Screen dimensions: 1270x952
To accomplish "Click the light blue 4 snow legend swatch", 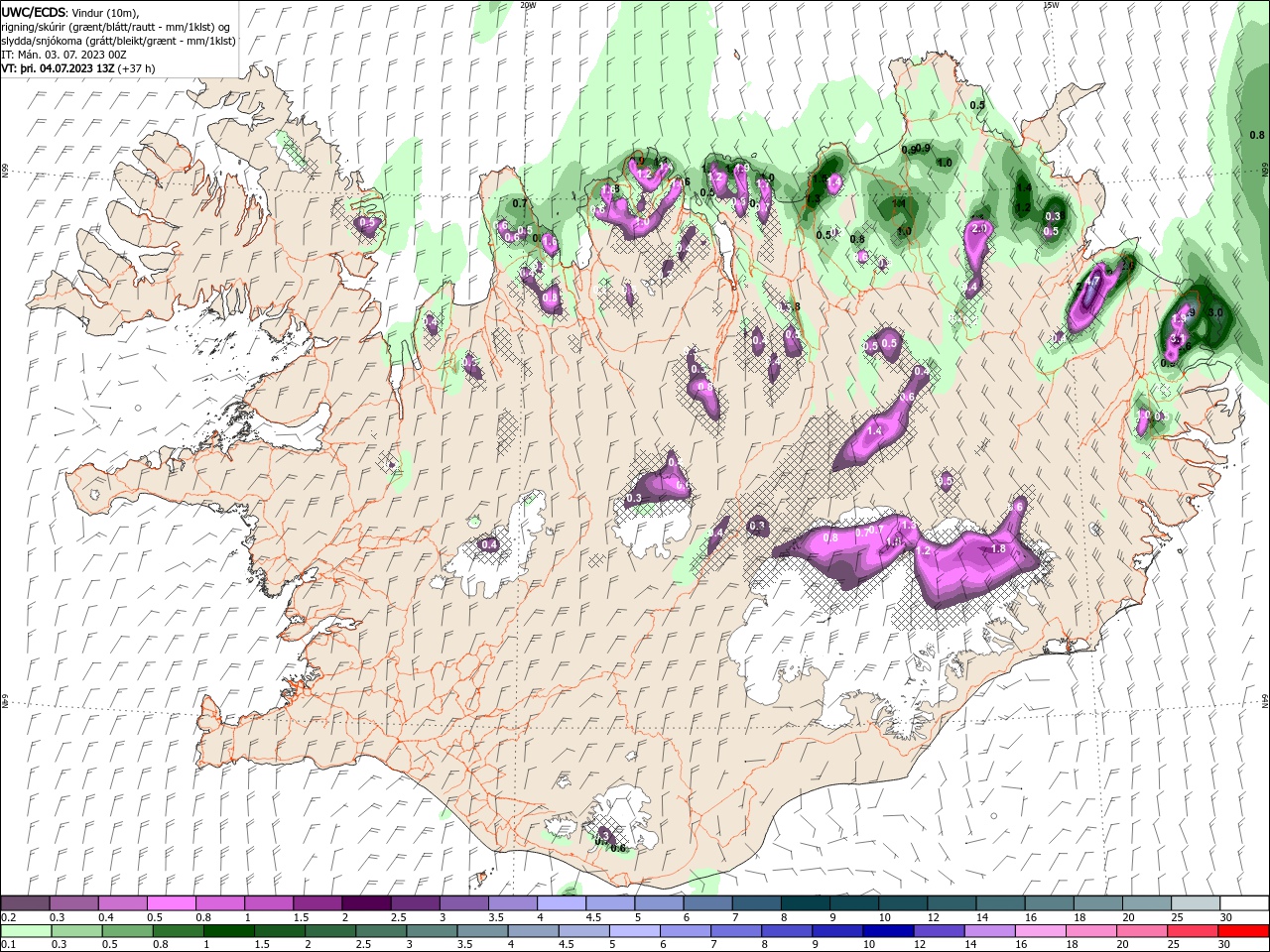I will (561, 902).
